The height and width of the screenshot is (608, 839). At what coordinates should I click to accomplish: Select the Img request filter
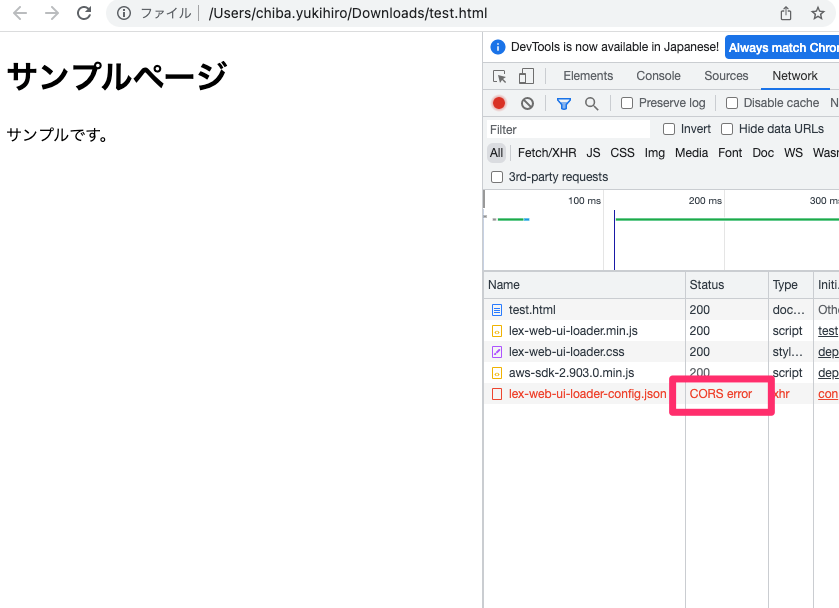654,152
